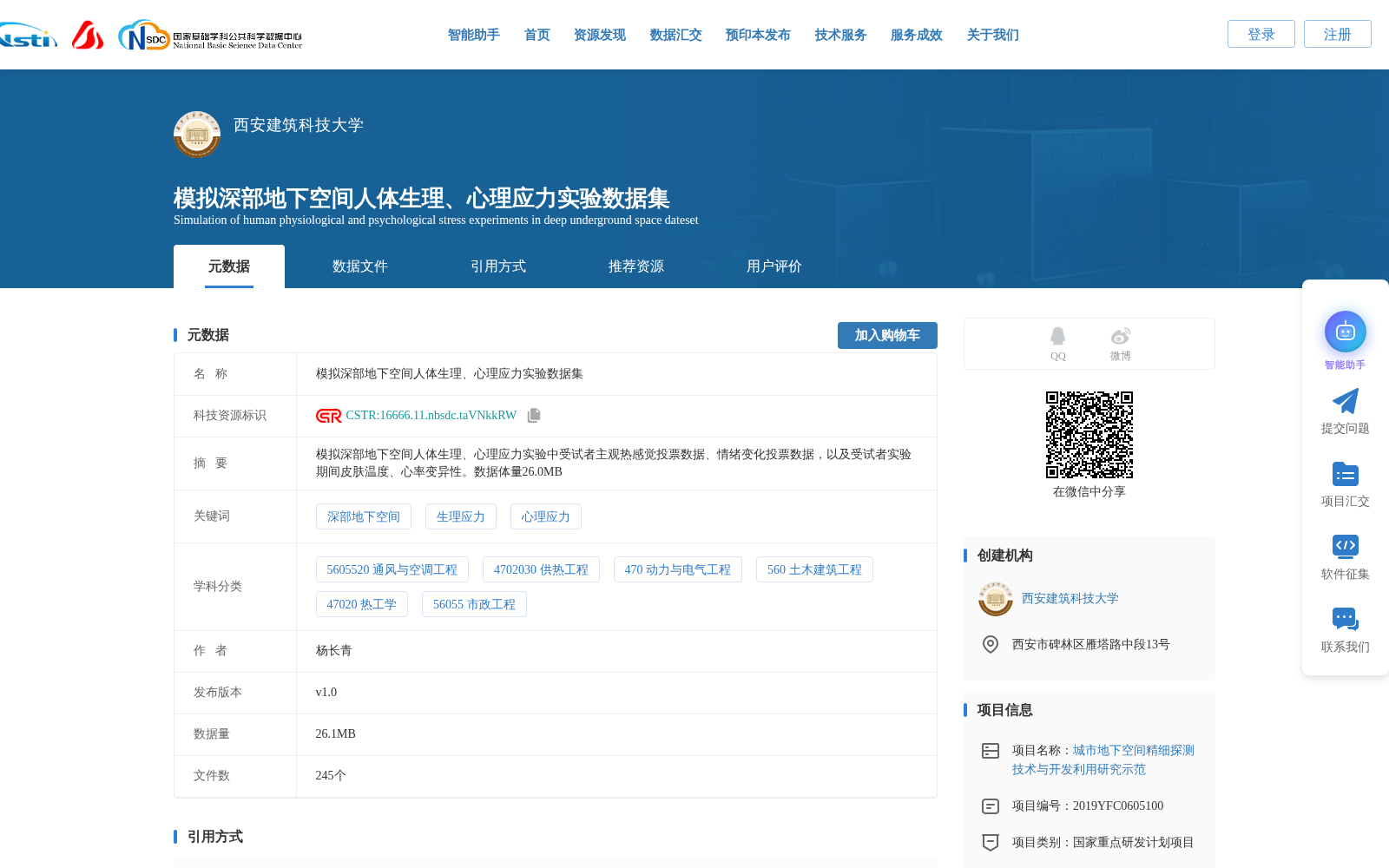
Task: Click the CSTR red logo icon
Action: (329, 416)
